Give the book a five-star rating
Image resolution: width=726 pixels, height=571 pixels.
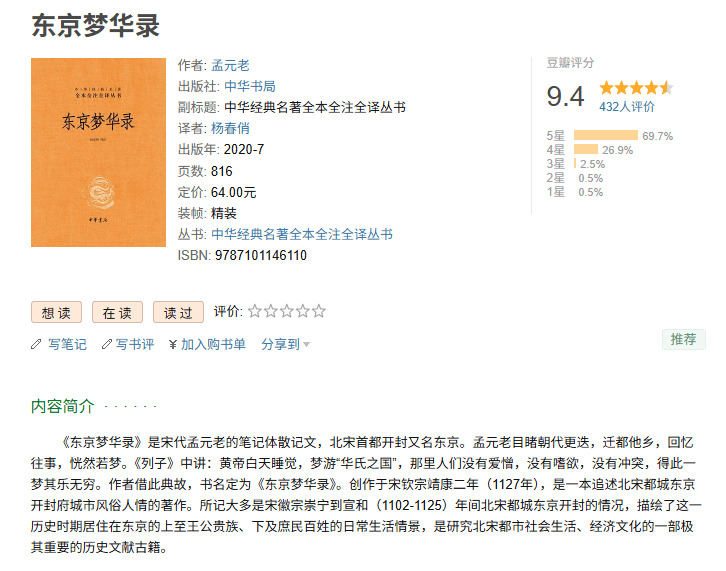tap(319, 311)
